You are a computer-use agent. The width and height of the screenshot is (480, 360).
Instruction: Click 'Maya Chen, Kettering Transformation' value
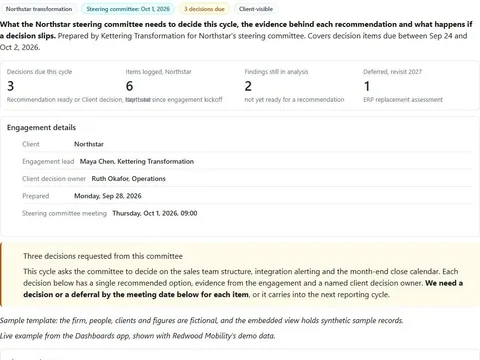point(137,162)
